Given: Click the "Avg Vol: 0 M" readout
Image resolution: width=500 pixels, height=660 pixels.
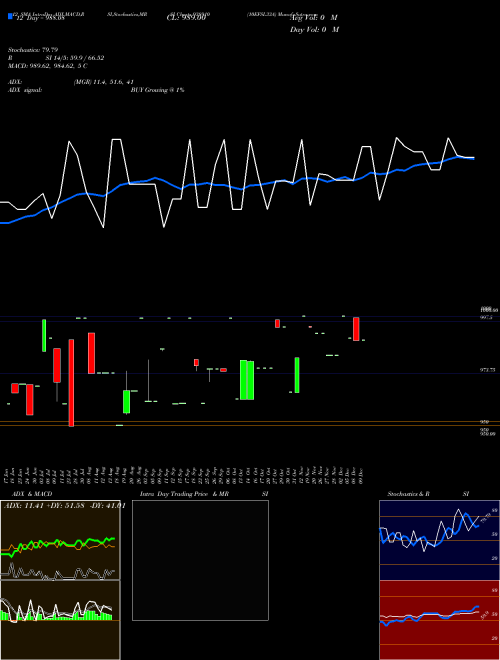Looking at the screenshot, I should point(313,18).
